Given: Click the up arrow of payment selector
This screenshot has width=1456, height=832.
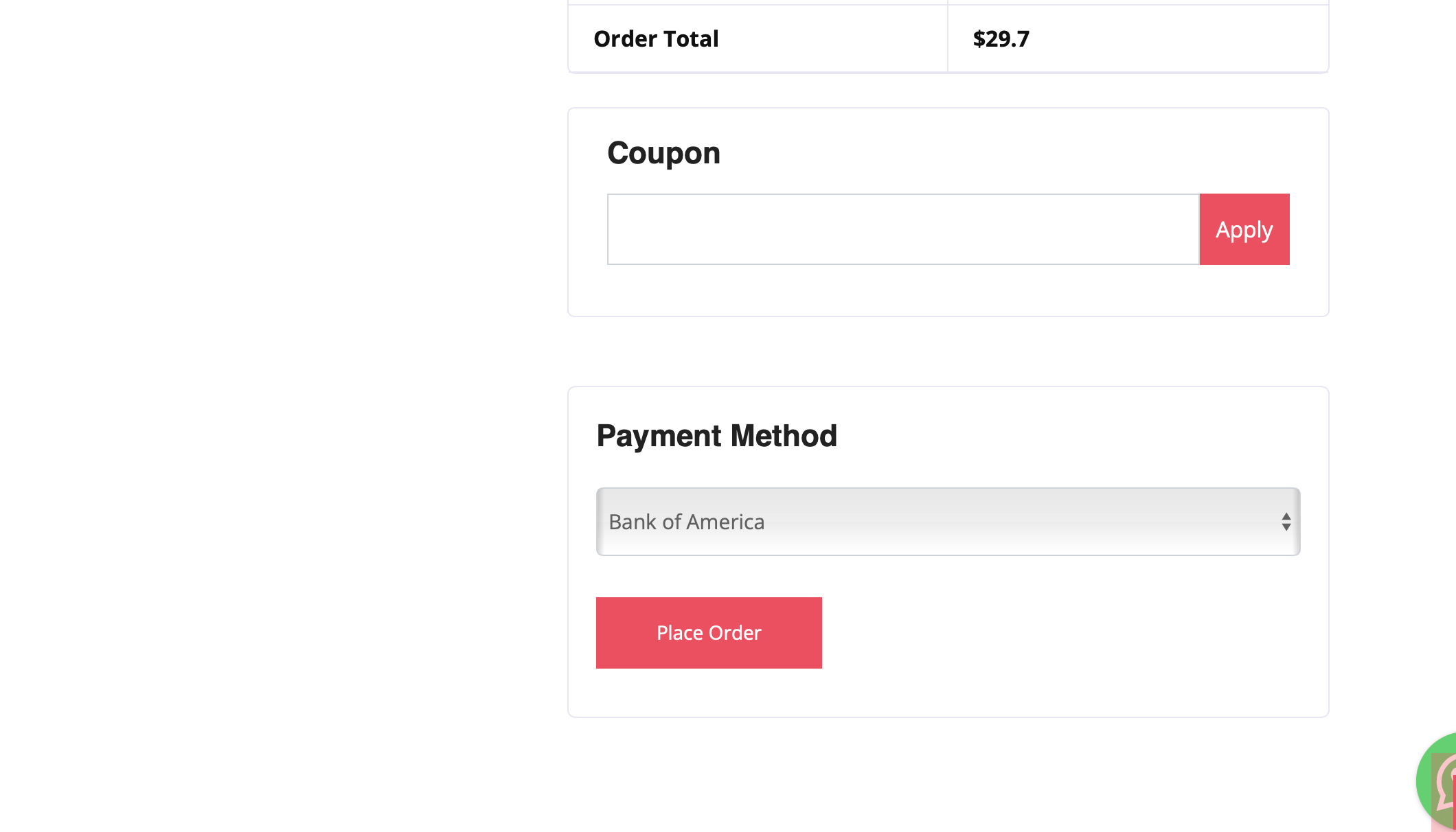Looking at the screenshot, I should (1286, 516).
